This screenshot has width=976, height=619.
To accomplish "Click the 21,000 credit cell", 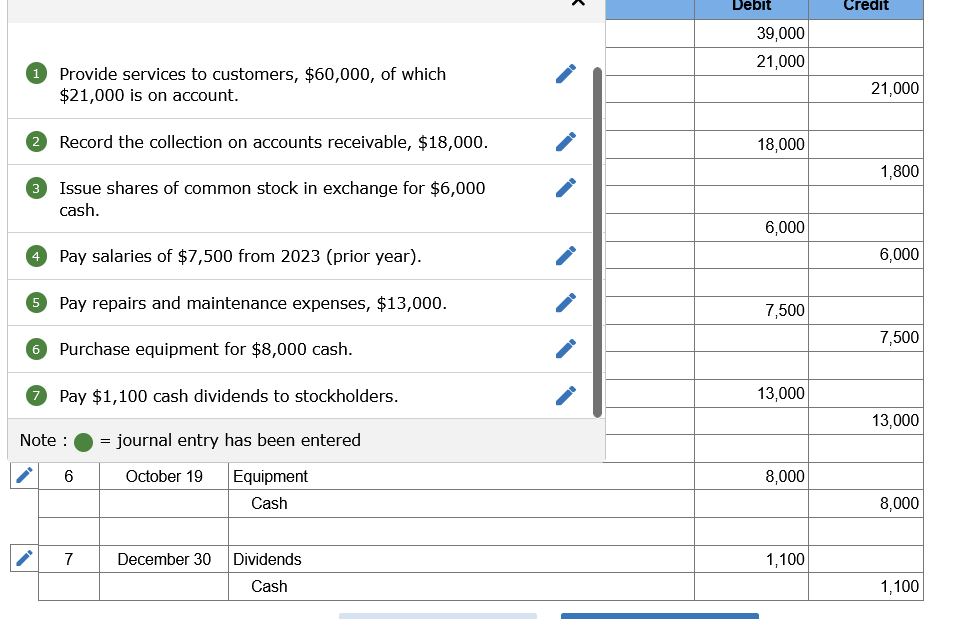I will pyautogui.click(x=866, y=88).
